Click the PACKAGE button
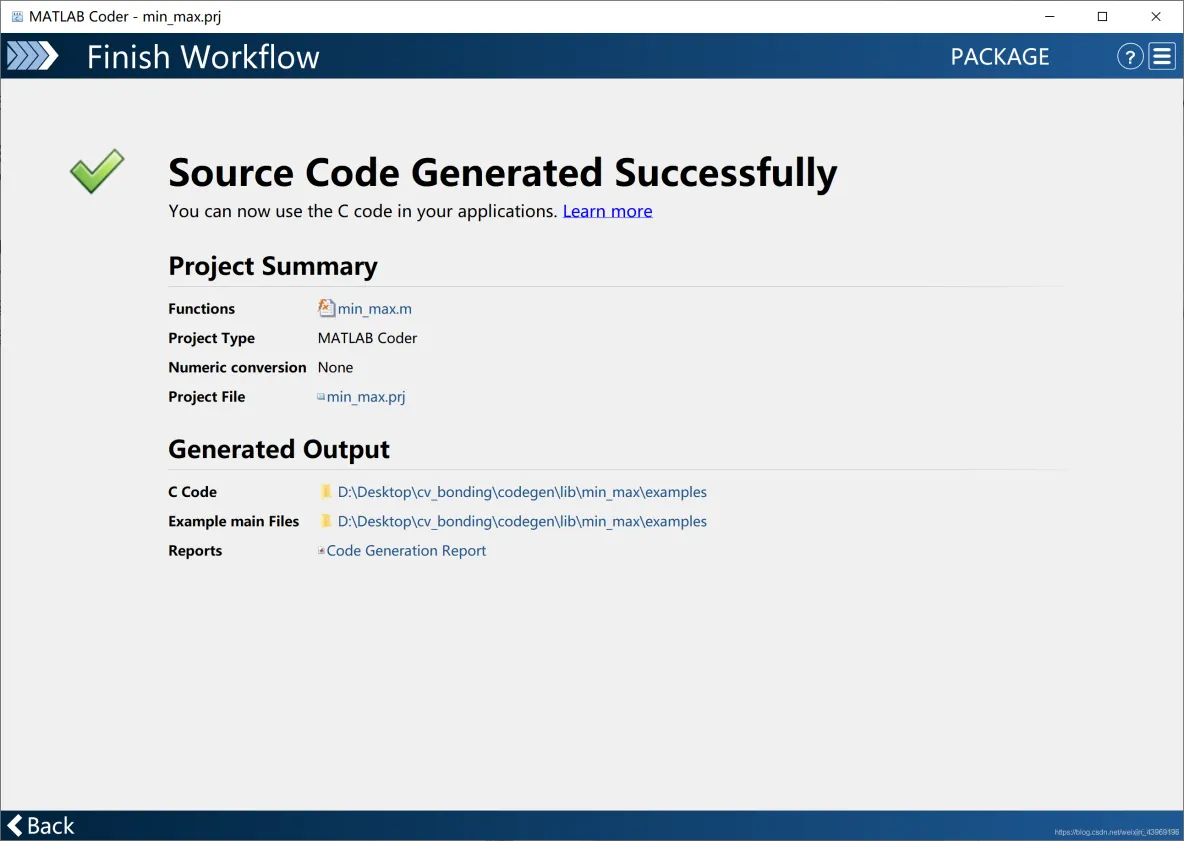 (1000, 57)
